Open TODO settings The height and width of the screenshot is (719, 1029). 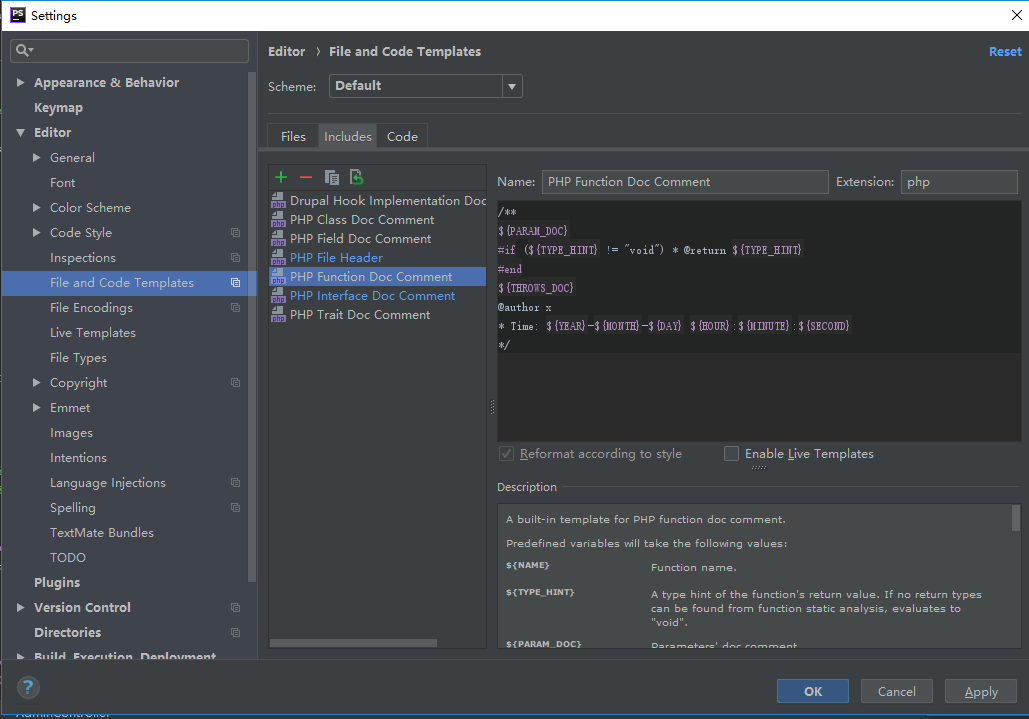pyautogui.click(x=68, y=558)
